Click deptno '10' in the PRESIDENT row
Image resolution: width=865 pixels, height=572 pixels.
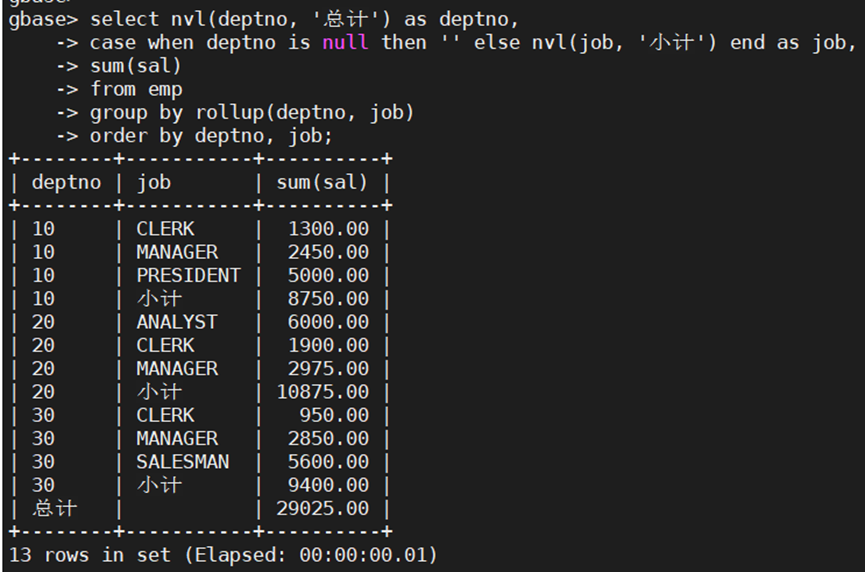43,275
